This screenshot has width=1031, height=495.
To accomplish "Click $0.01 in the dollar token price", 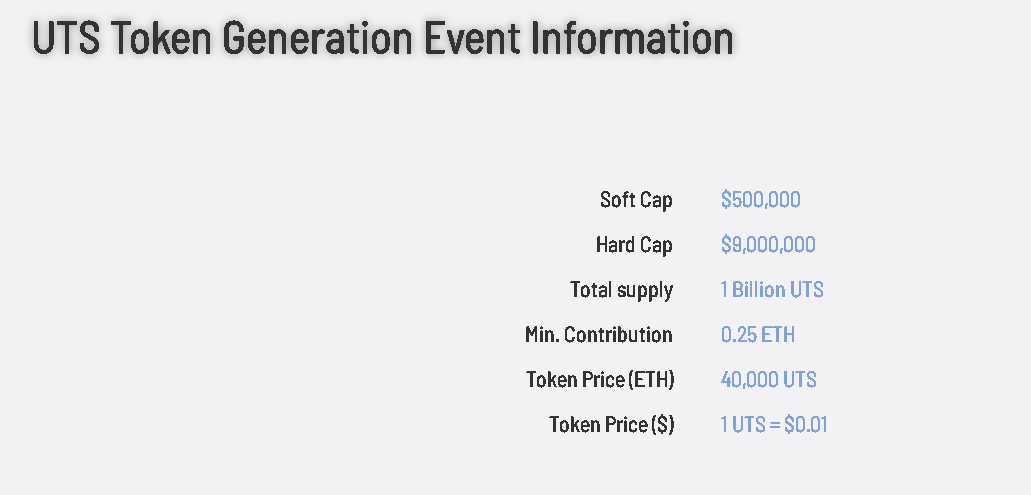I will pyautogui.click(x=805, y=425).
